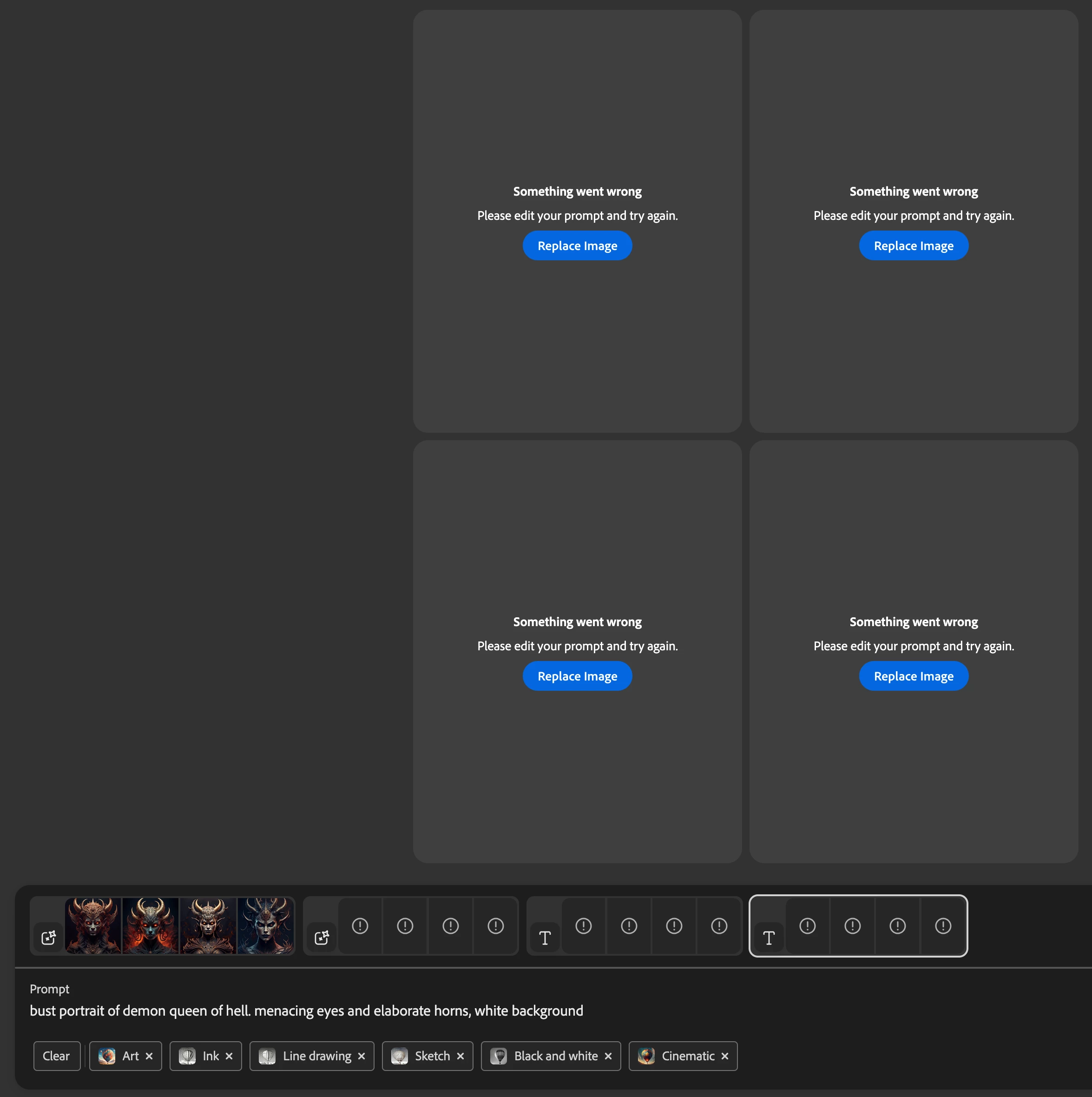Click the first history group's generate-similar icon
The image size is (1092, 1097).
pyautogui.click(x=48, y=938)
